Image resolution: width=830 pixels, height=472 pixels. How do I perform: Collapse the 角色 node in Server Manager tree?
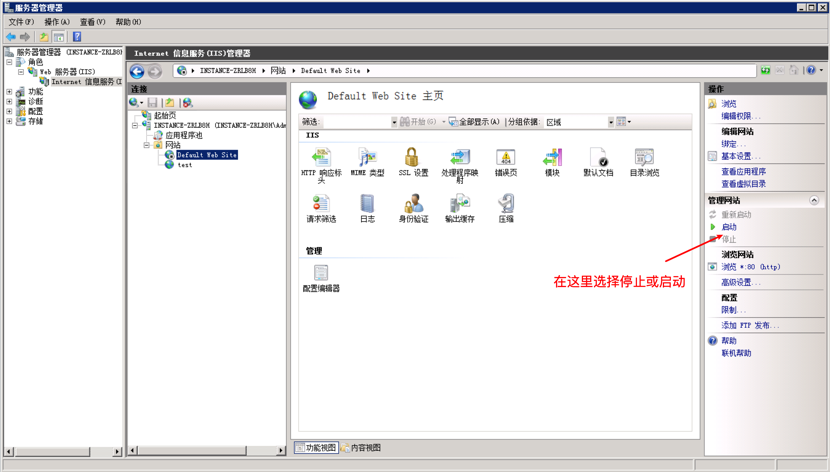pyautogui.click(x=9, y=62)
